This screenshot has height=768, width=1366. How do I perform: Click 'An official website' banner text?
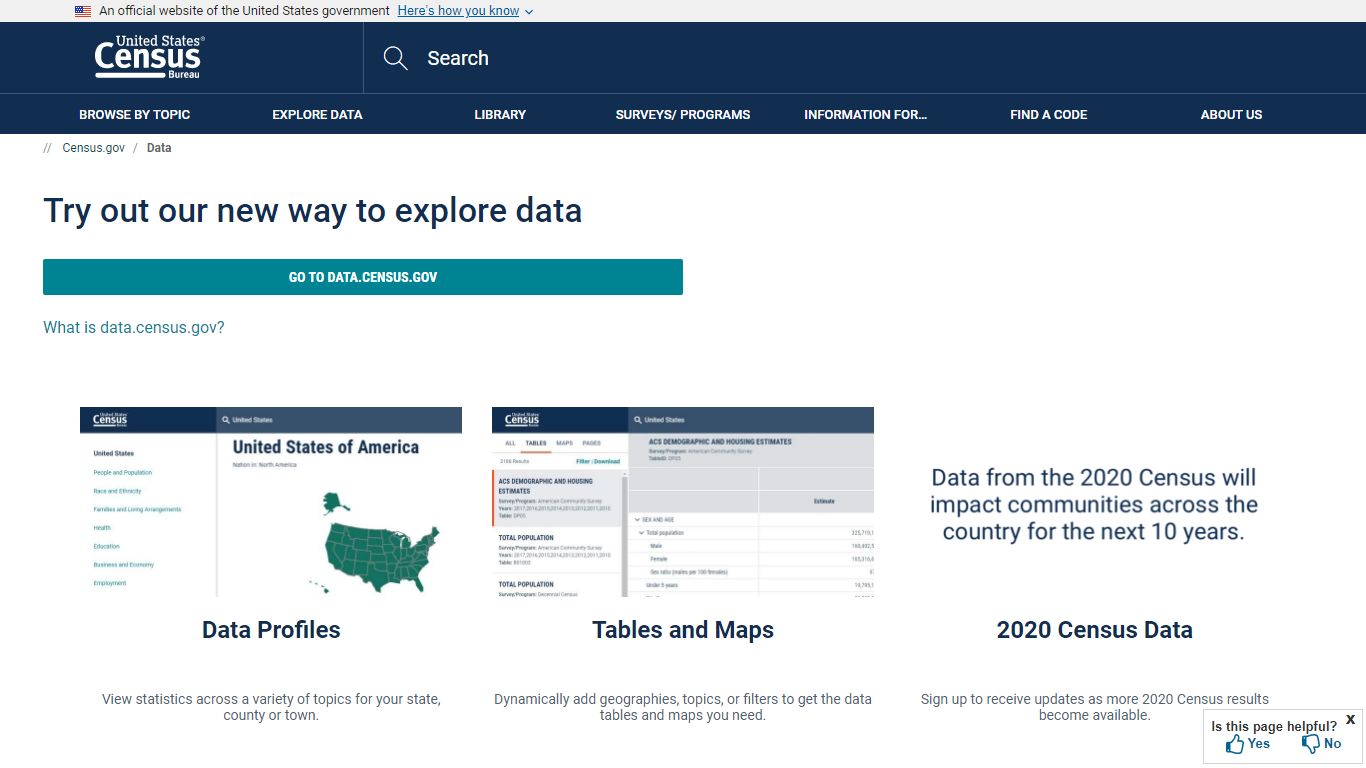click(244, 11)
